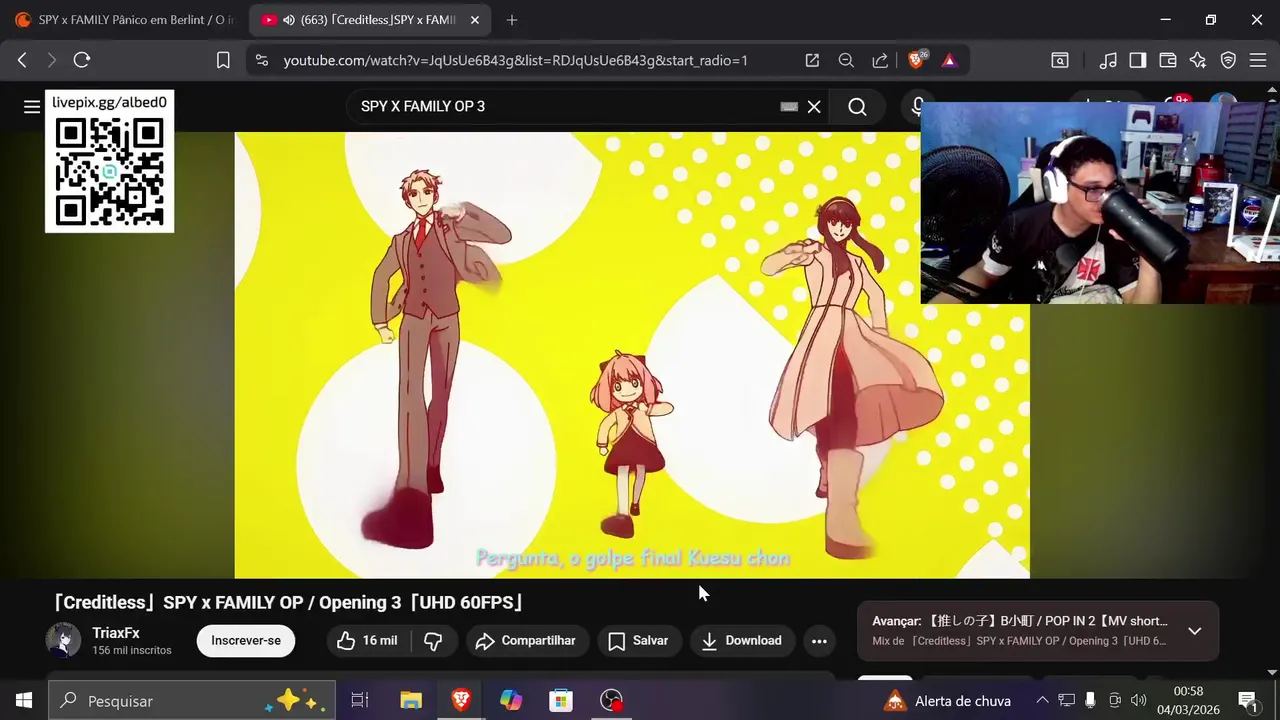Image resolution: width=1280 pixels, height=720 pixels.
Task: Subscribe via the Inscrever-se button
Action: click(x=246, y=640)
